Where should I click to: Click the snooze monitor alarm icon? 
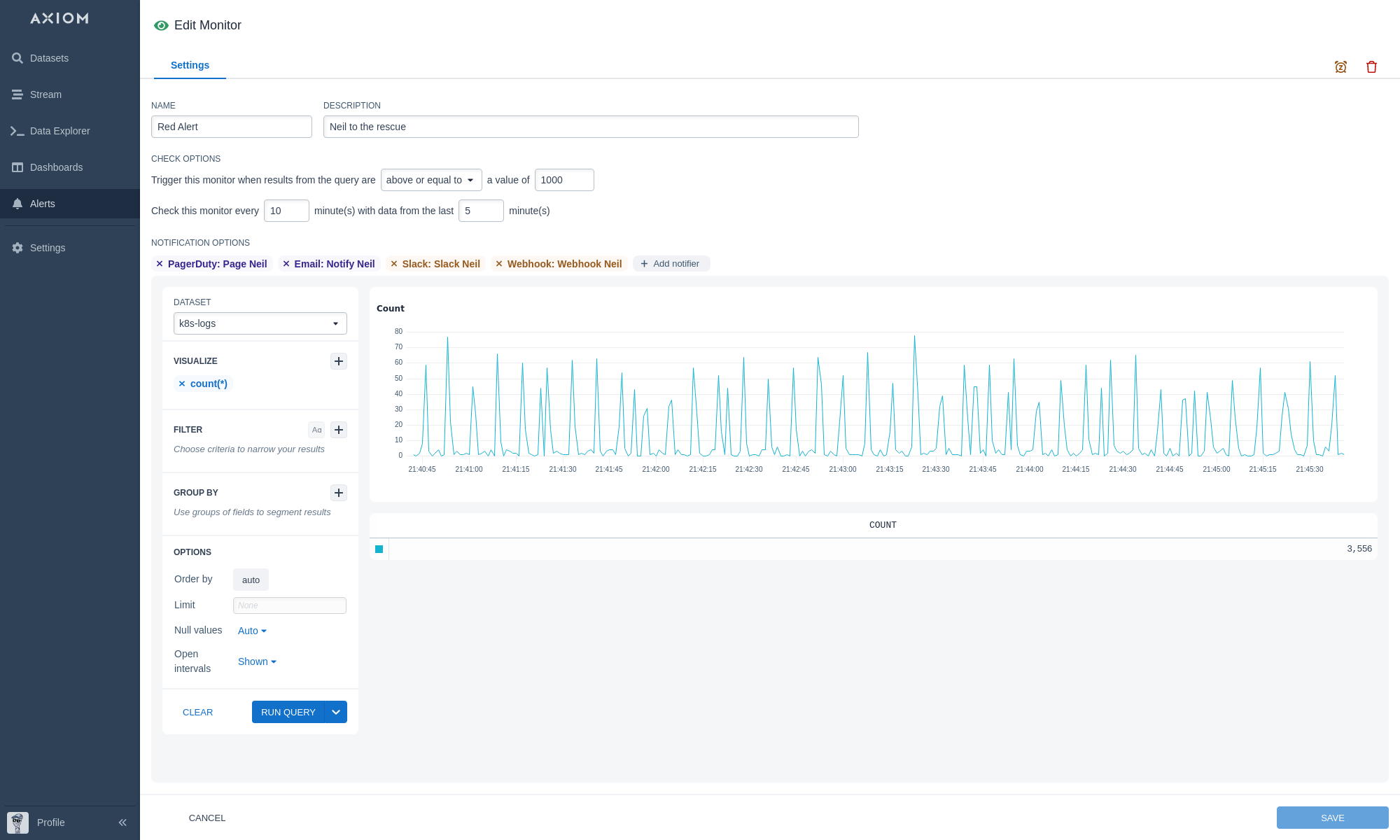pyautogui.click(x=1340, y=67)
